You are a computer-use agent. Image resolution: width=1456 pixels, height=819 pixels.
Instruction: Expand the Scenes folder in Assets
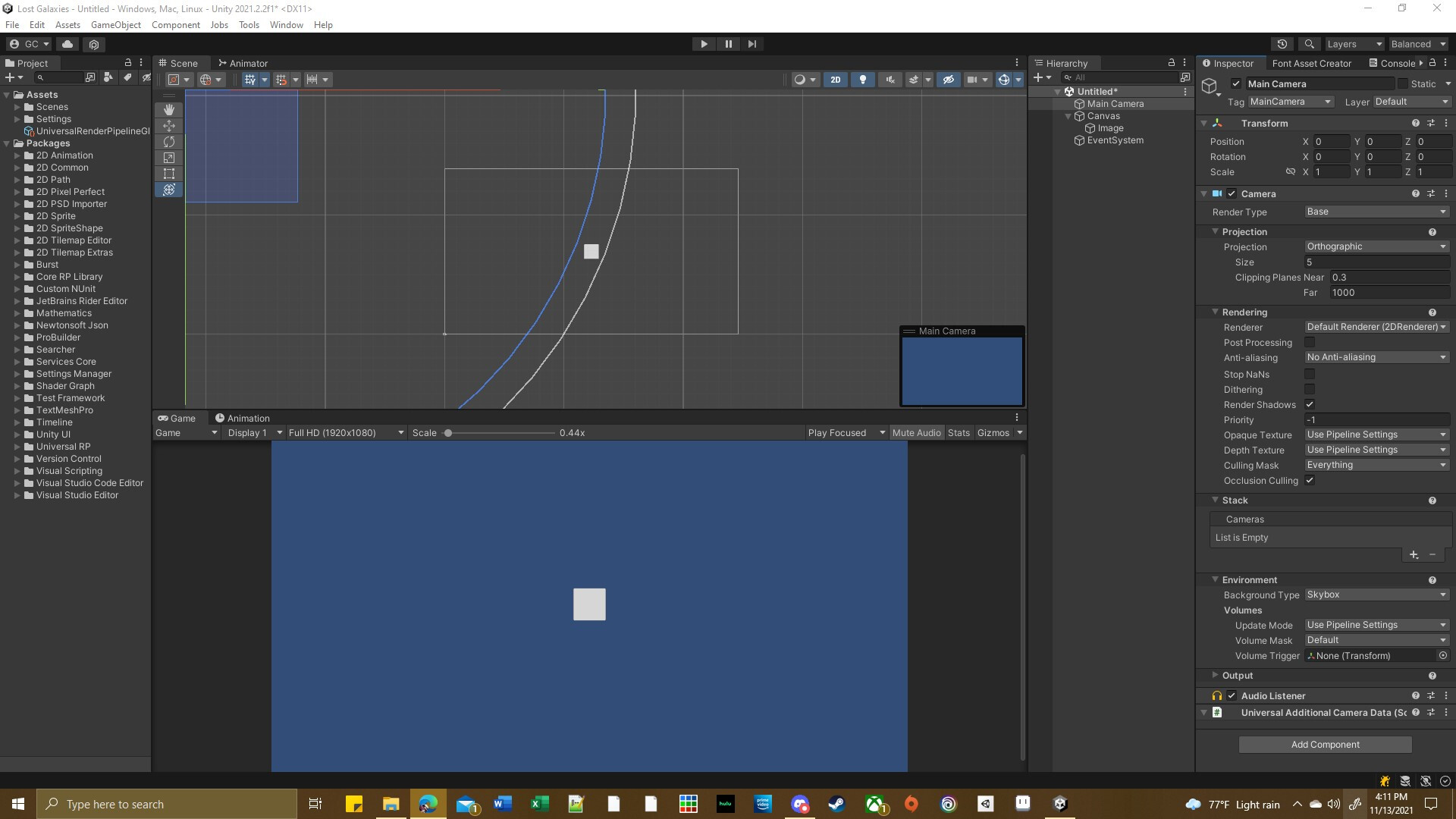[17, 107]
